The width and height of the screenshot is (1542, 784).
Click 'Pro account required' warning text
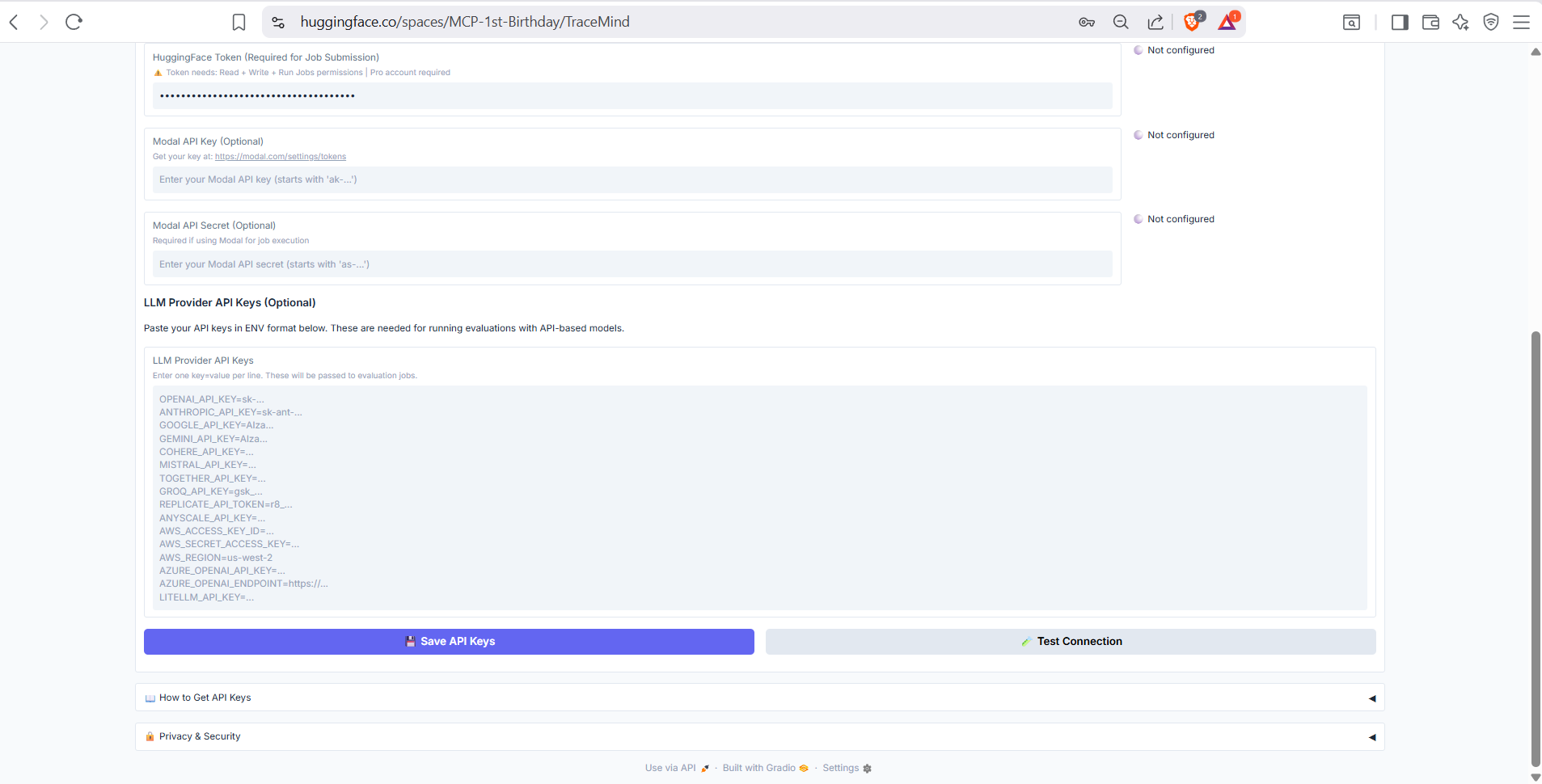click(410, 73)
